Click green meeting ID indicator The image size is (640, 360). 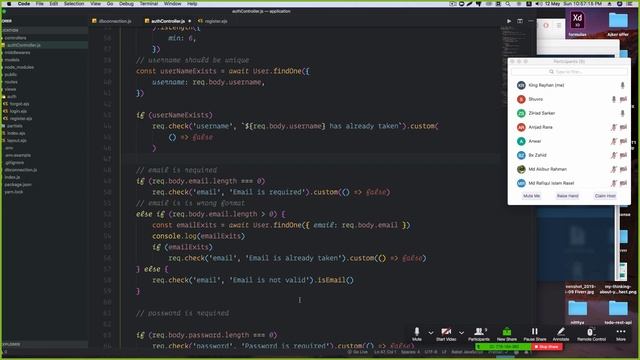[504, 347]
